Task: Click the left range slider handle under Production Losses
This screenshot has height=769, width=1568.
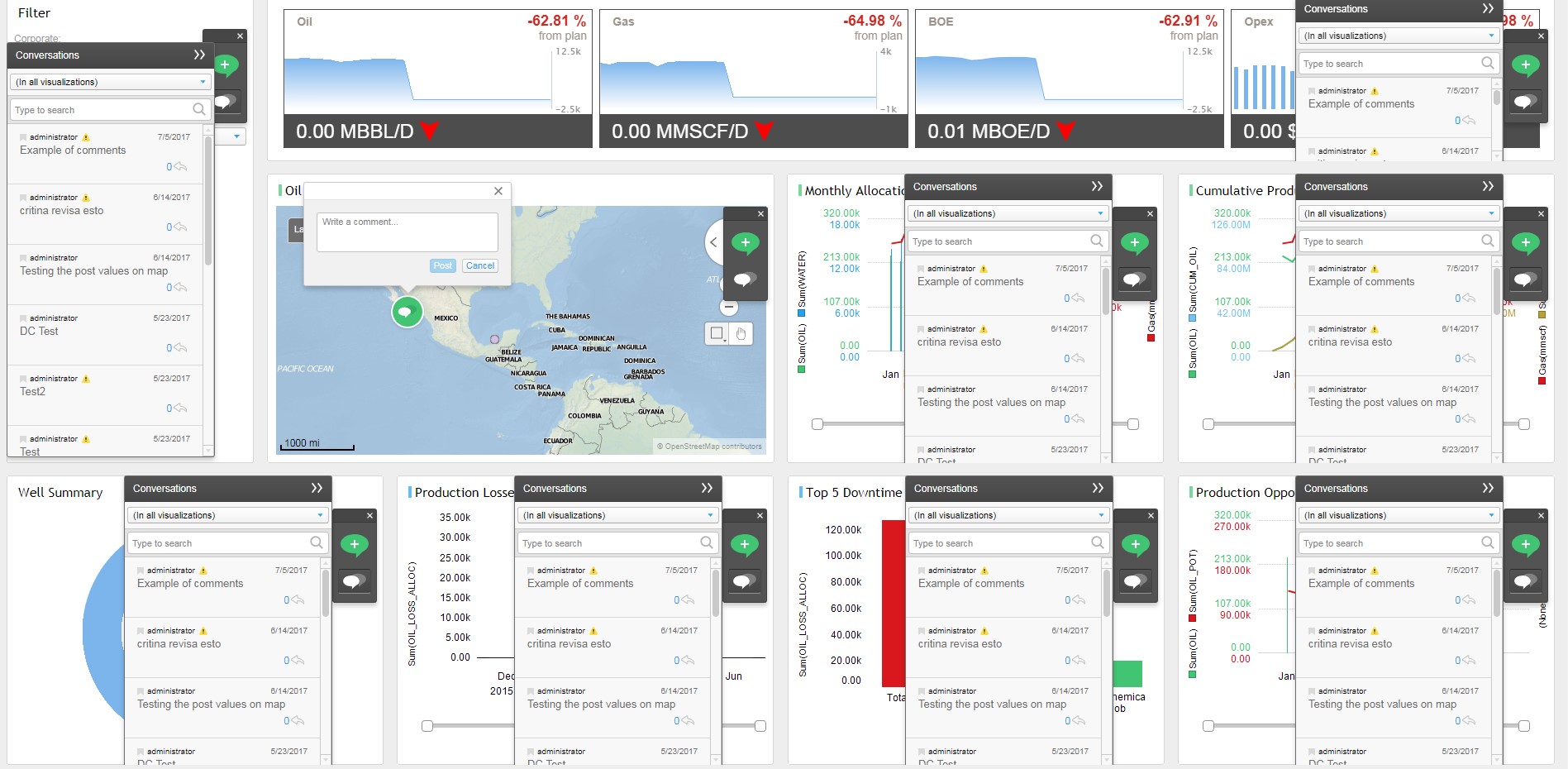Action: point(427,726)
